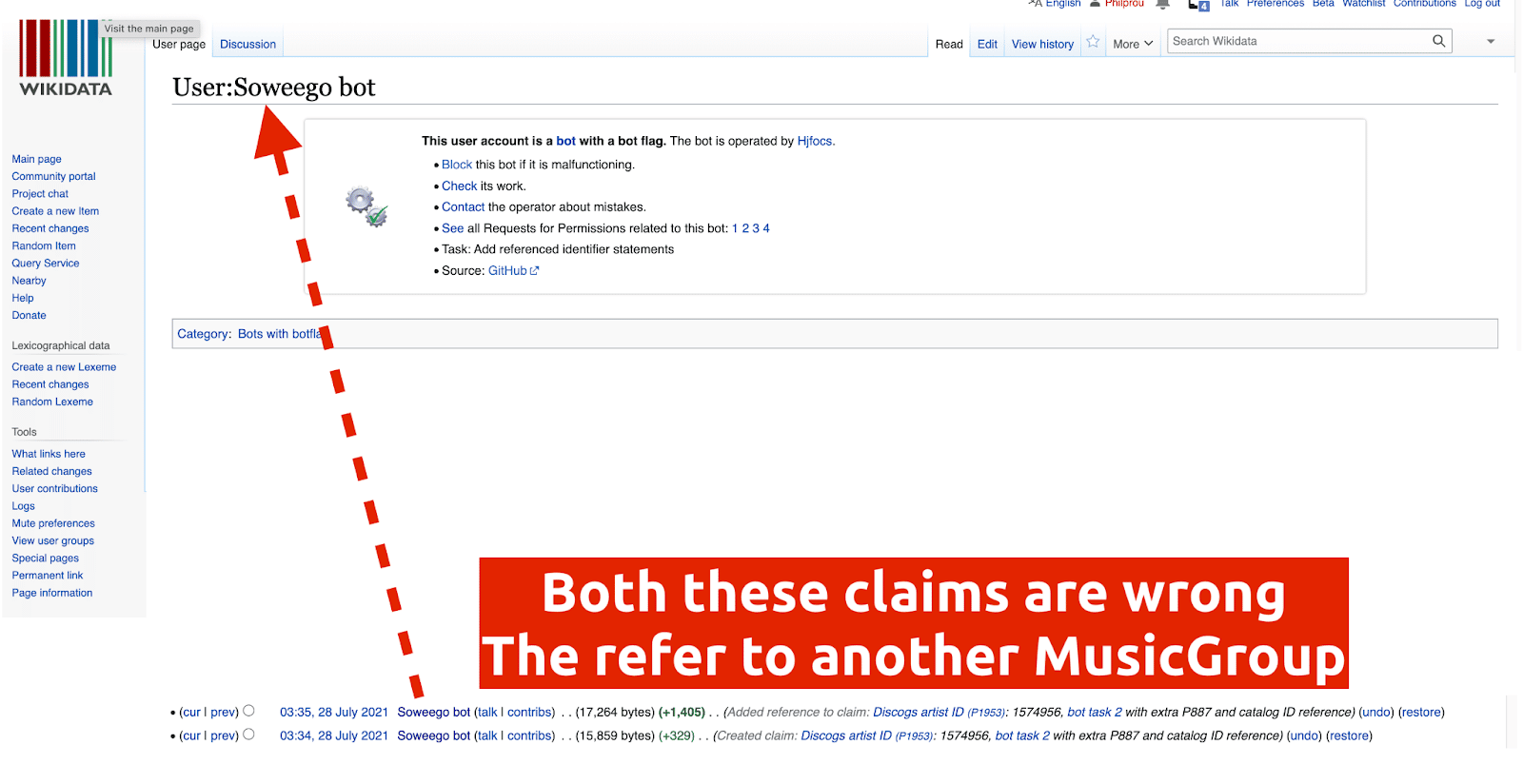
Task: Click See all Requests for Permissions link
Action: [x=452, y=228]
